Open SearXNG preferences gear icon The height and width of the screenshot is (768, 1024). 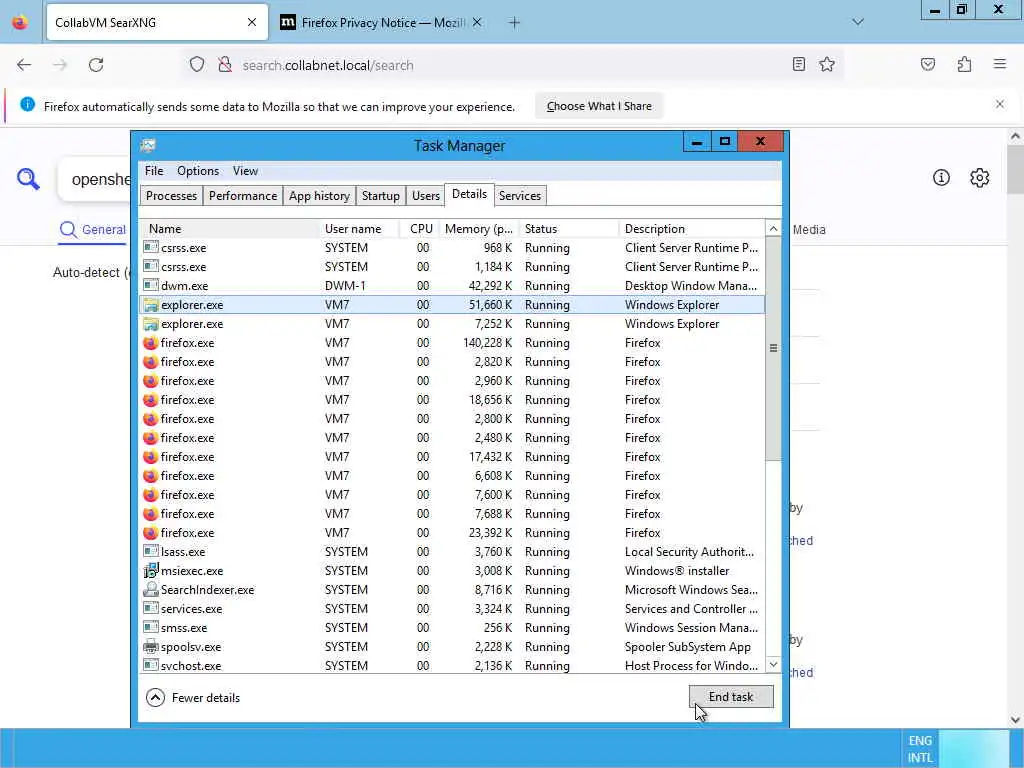coord(979,178)
